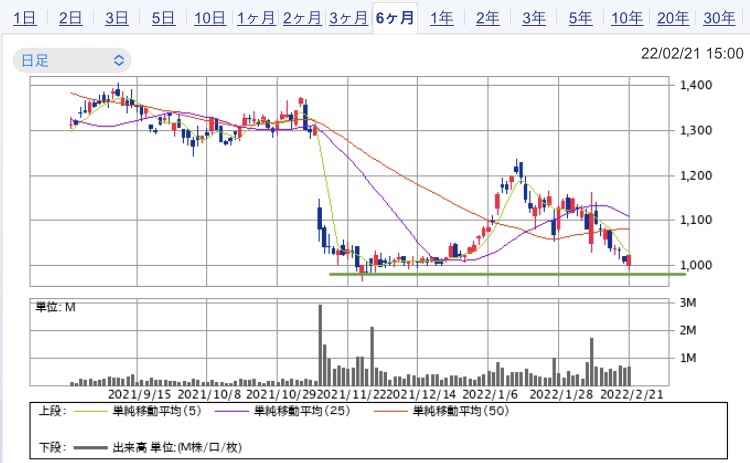Click the 2021/10/8 date label
Image resolution: width=750 pixels, height=463 pixels.
(x=209, y=395)
